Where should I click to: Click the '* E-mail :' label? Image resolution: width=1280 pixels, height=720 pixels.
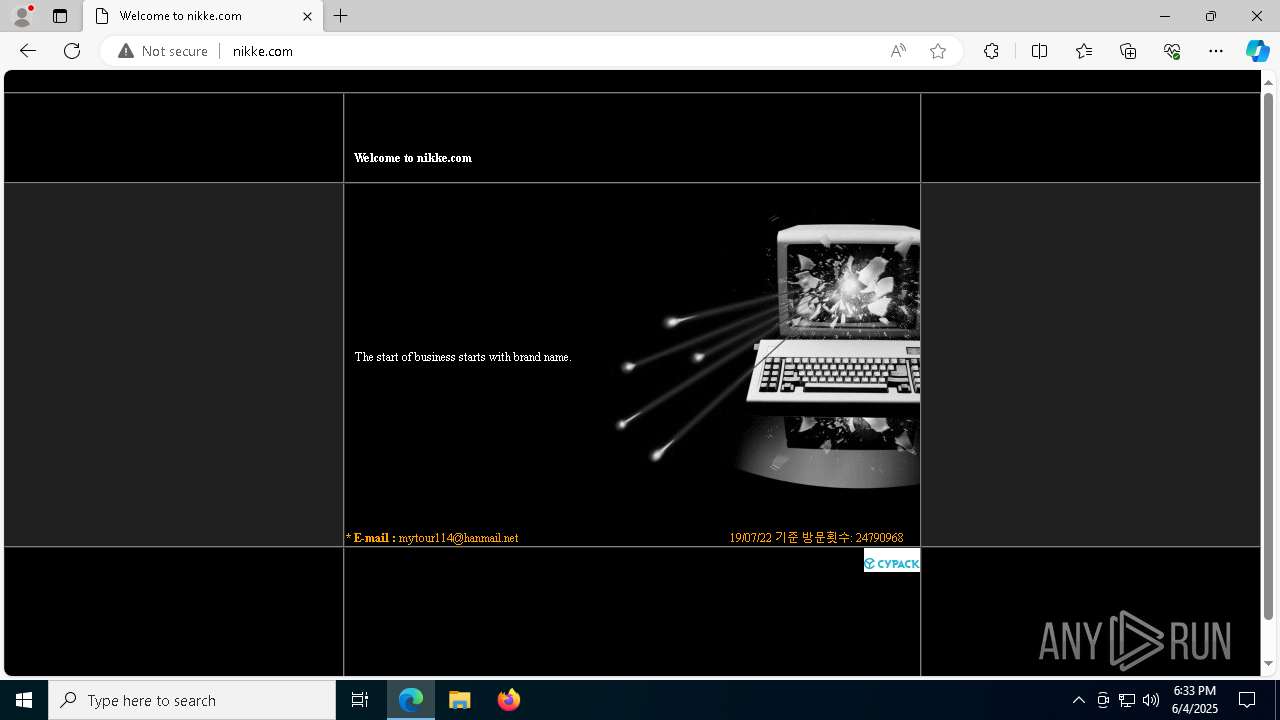[371, 538]
